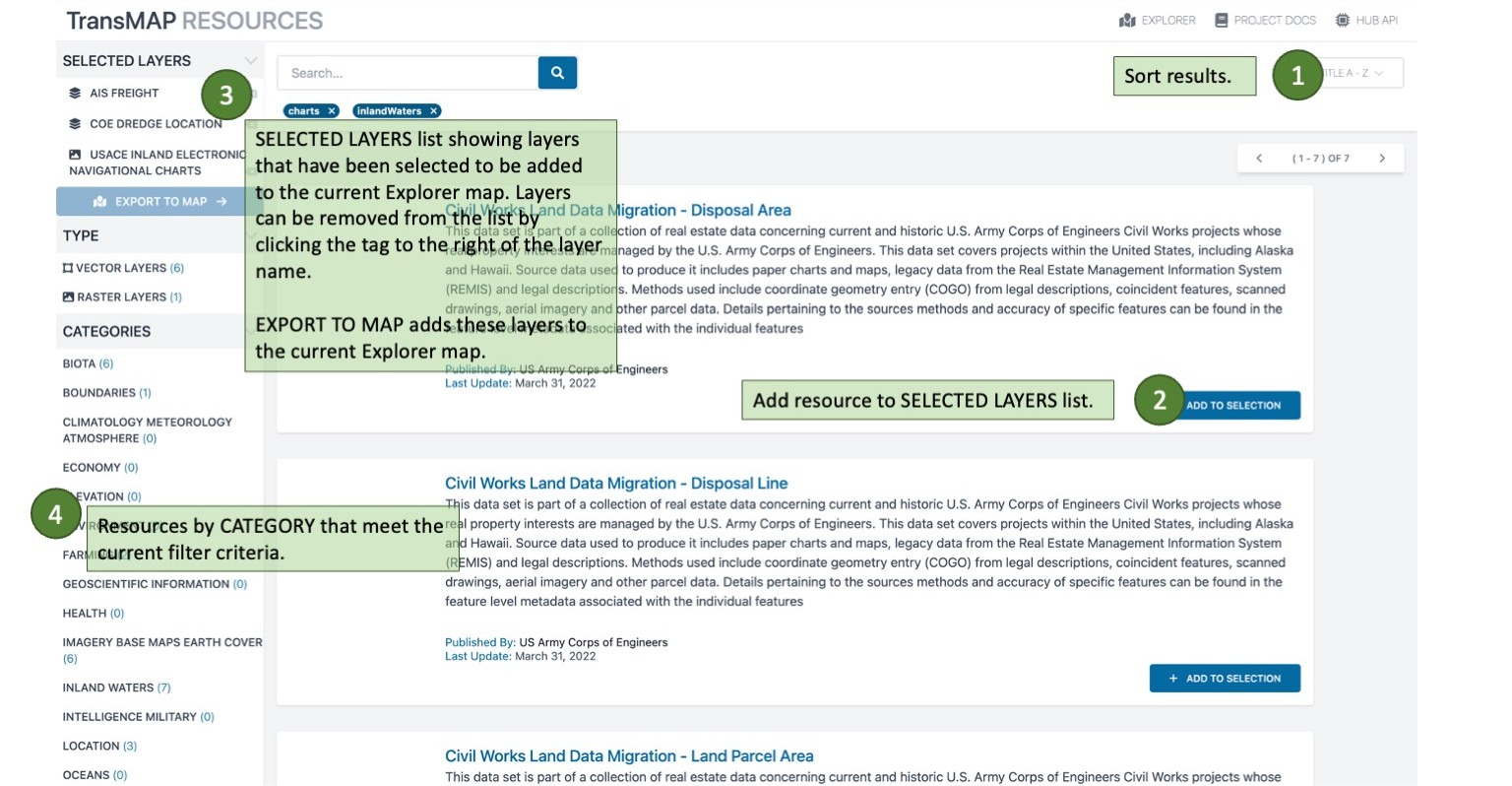The width and height of the screenshot is (1512, 786).
Task: Click Disposal Line's 'US Army Corps of Engineers' publisher
Action: pos(594,642)
